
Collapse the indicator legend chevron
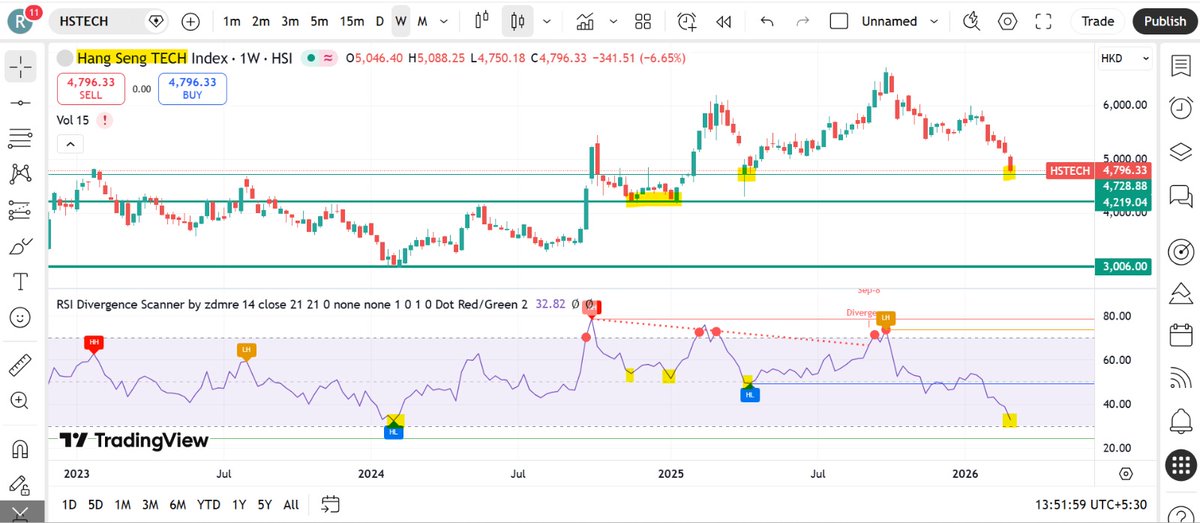(69, 145)
